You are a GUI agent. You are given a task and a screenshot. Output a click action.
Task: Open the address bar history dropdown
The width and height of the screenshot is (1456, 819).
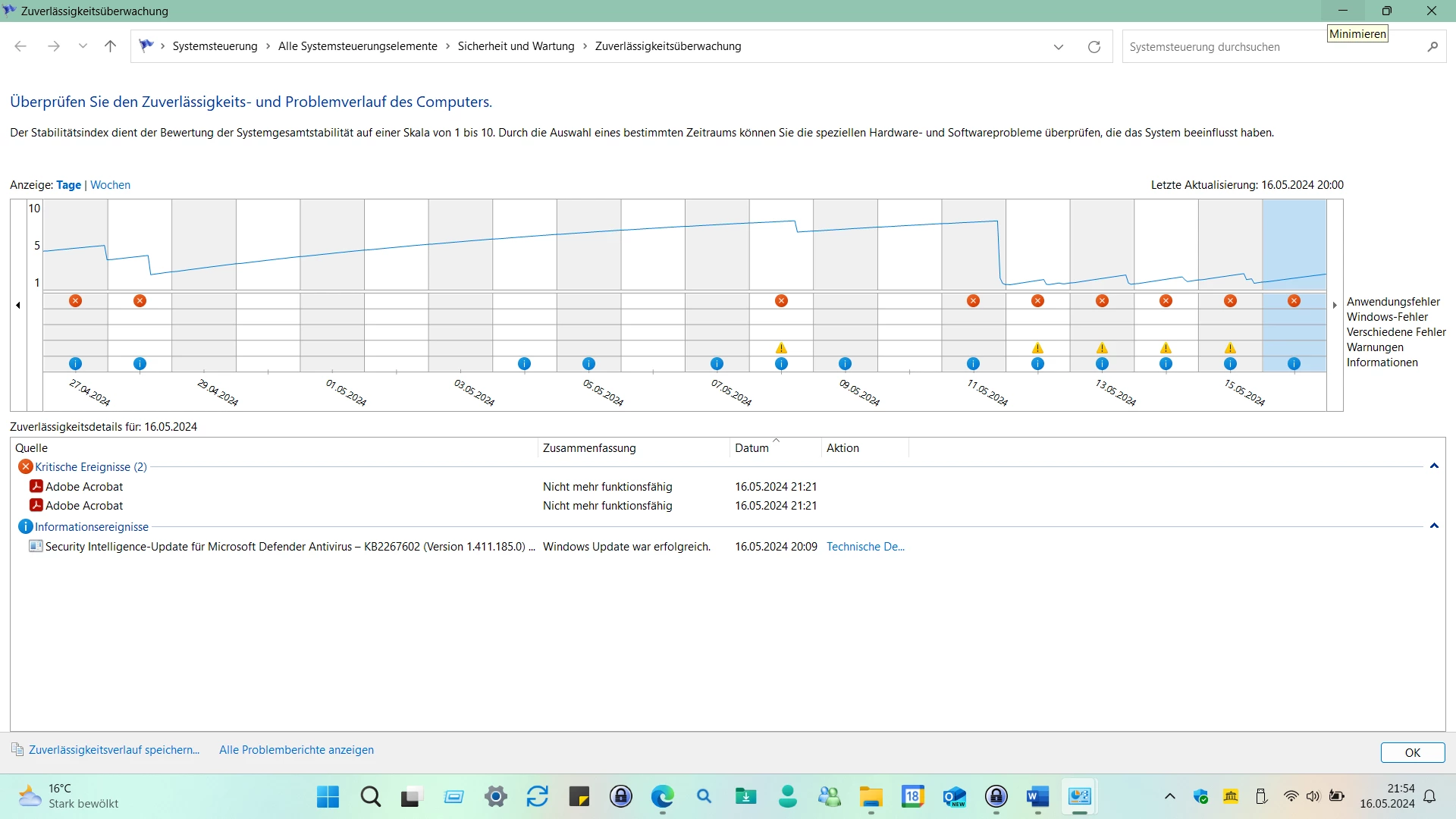pyautogui.click(x=1058, y=47)
